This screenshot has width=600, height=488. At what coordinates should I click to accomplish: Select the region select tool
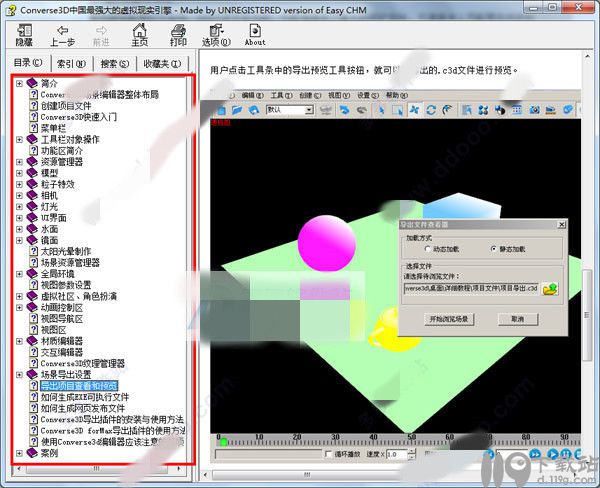[x=398, y=110]
